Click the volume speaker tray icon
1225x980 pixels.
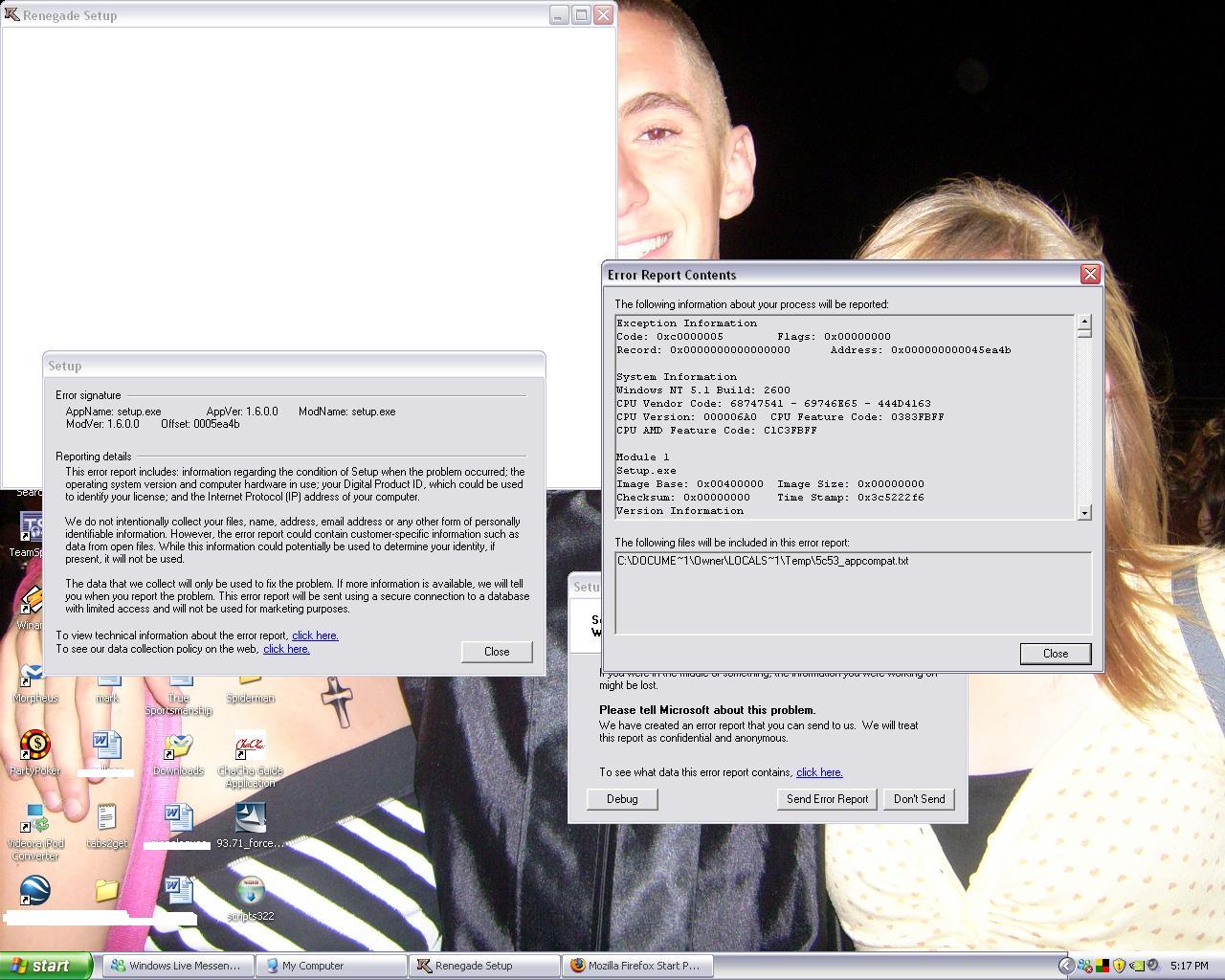[1153, 966]
